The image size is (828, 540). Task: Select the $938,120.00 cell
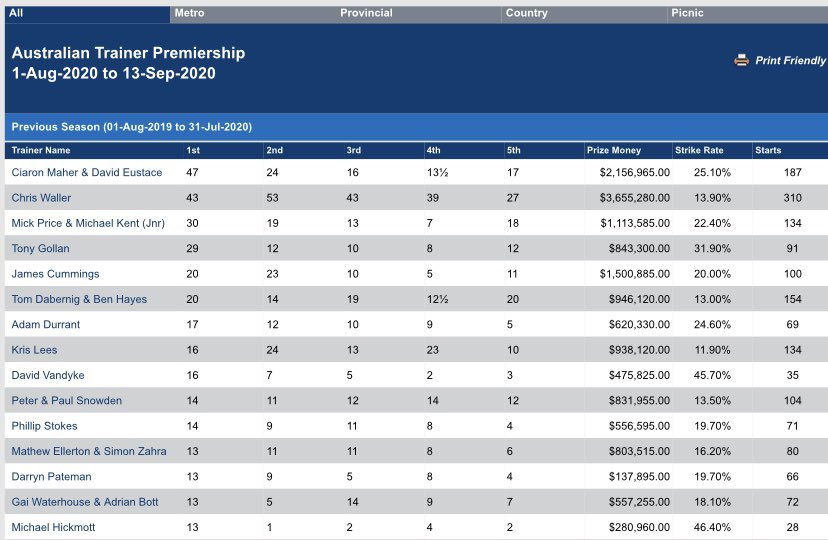pos(639,349)
